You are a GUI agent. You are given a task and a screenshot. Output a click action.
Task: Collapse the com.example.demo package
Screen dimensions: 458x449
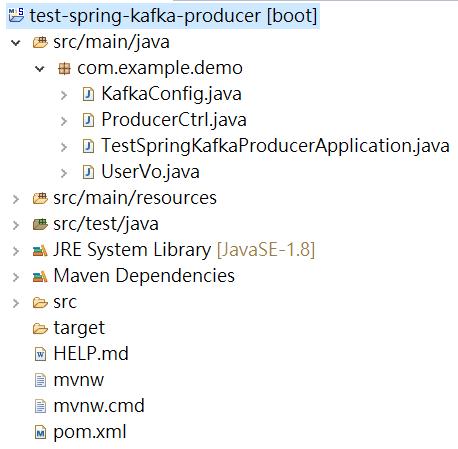click(x=40, y=69)
